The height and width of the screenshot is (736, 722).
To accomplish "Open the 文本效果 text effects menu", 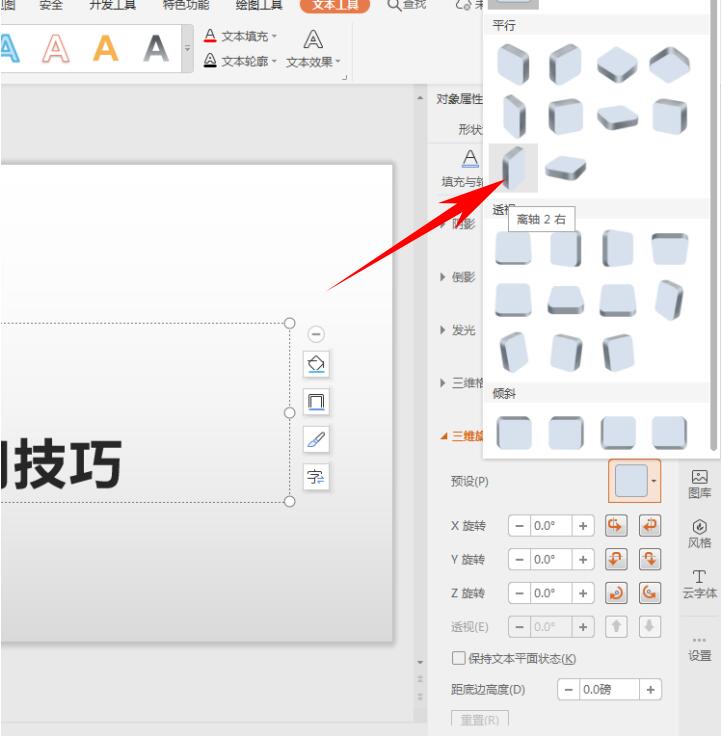I will point(313,49).
